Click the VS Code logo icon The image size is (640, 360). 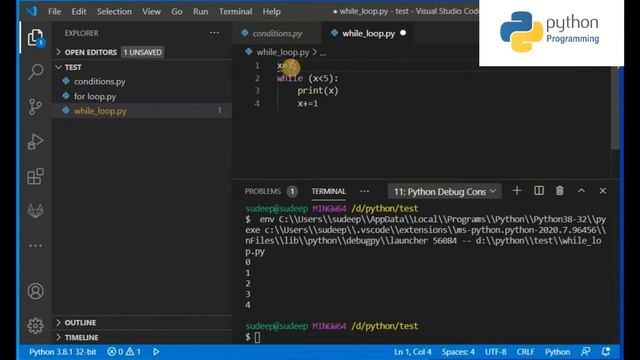[x=31, y=11]
